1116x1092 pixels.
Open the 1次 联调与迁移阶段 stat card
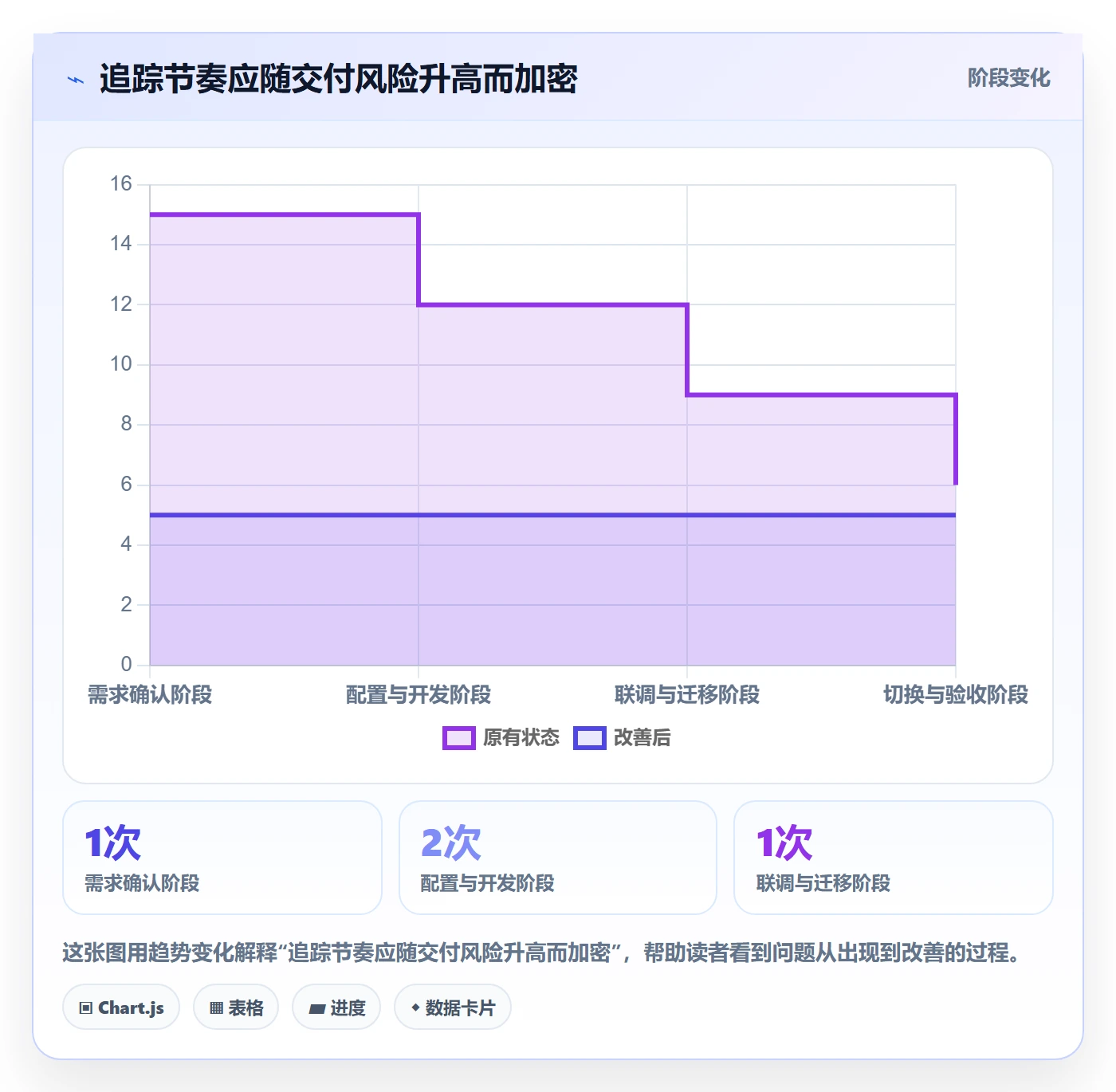tap(894, 858)
